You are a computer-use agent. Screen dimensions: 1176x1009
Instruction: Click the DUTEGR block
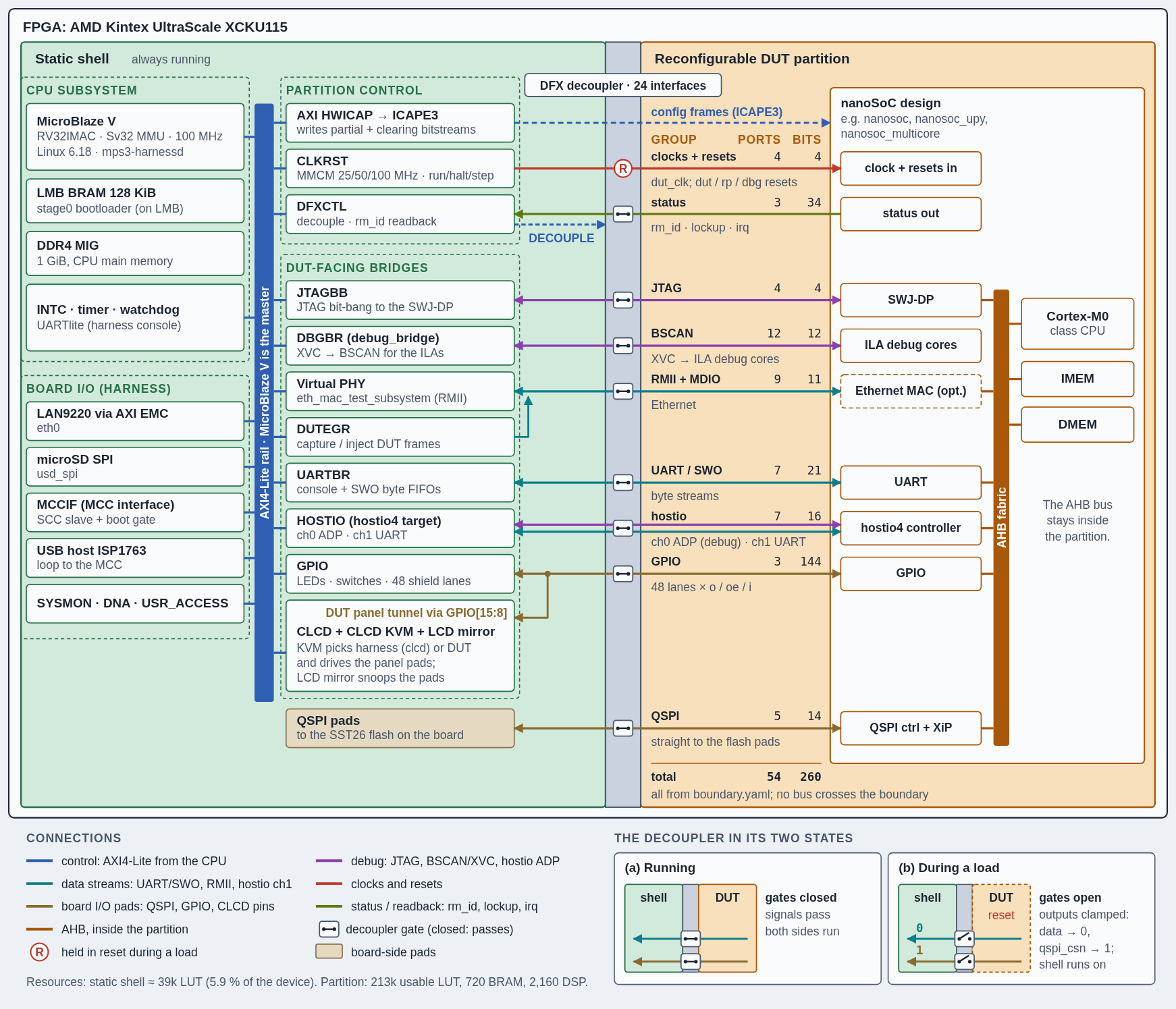400,437
